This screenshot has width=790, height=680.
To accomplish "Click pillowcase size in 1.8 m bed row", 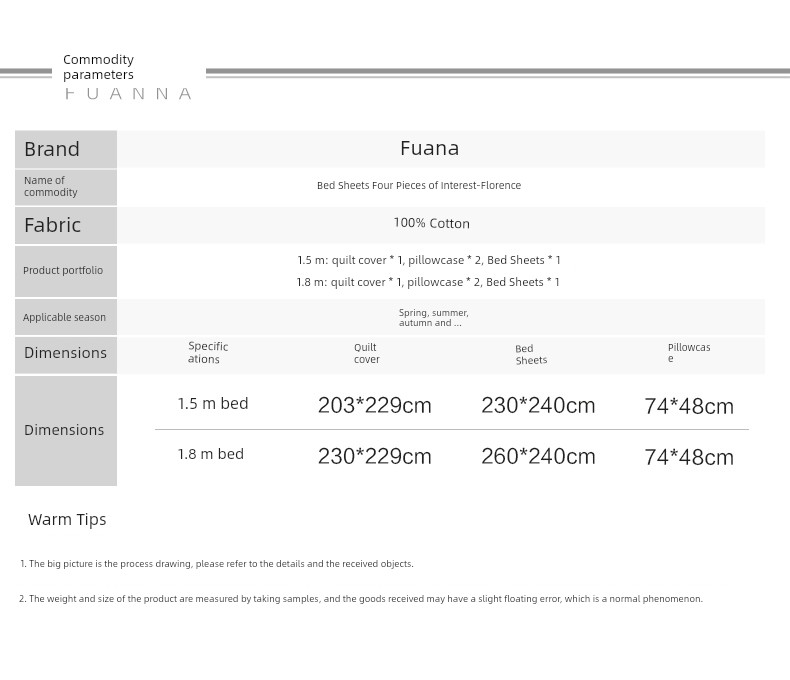I will coord(689,458).
